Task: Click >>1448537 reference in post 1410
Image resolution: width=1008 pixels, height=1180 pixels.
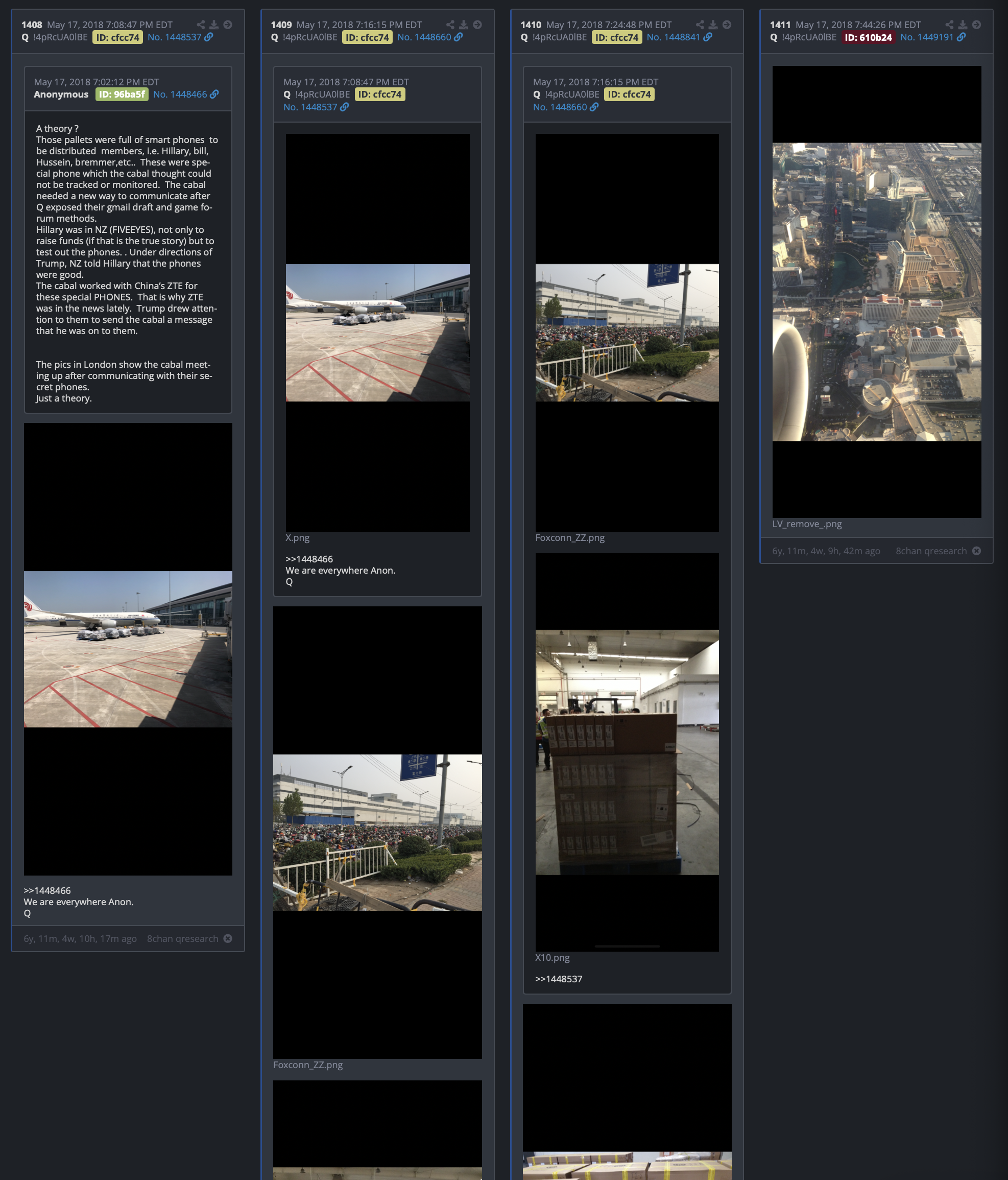Action: click(559, 979)
